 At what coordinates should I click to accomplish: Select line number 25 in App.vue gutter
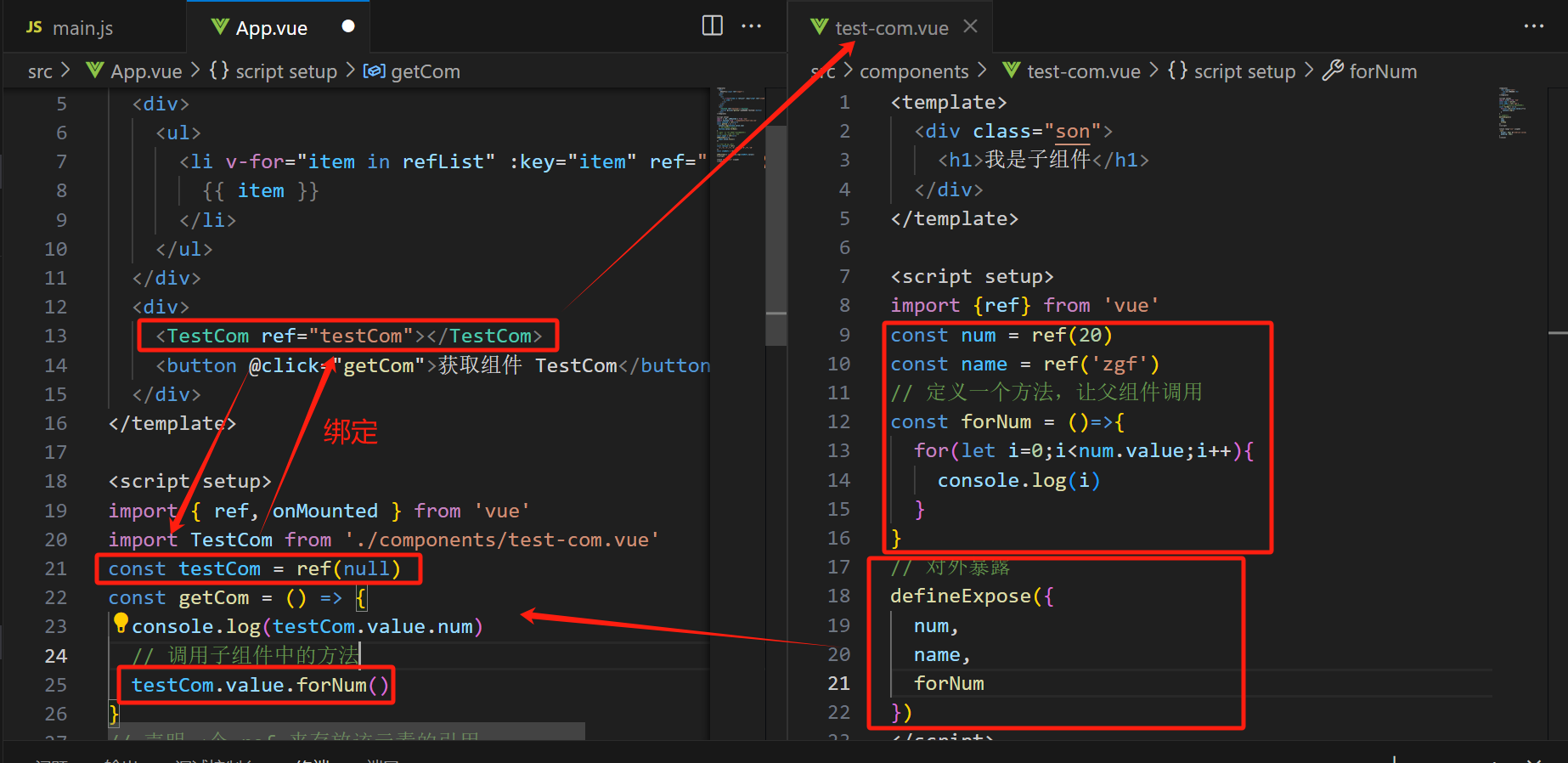click(x=56, y=685)
